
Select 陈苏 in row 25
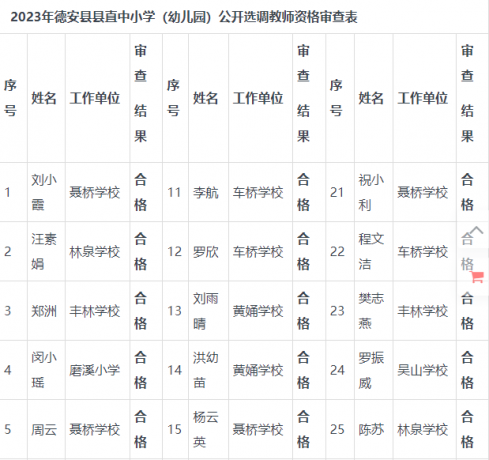coord(371,429)
